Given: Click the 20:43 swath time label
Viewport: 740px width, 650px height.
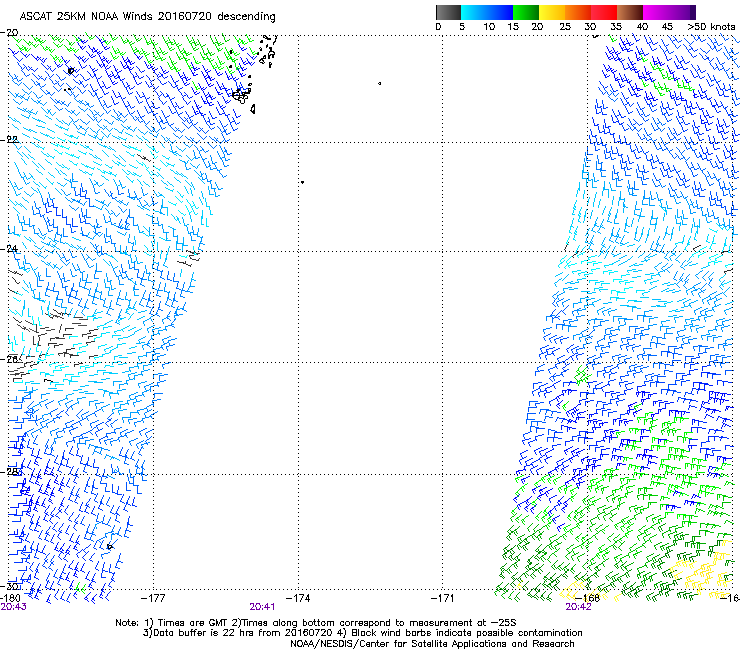Looking at the screenshot, I should pyautogui.click(x=14, y=607).
